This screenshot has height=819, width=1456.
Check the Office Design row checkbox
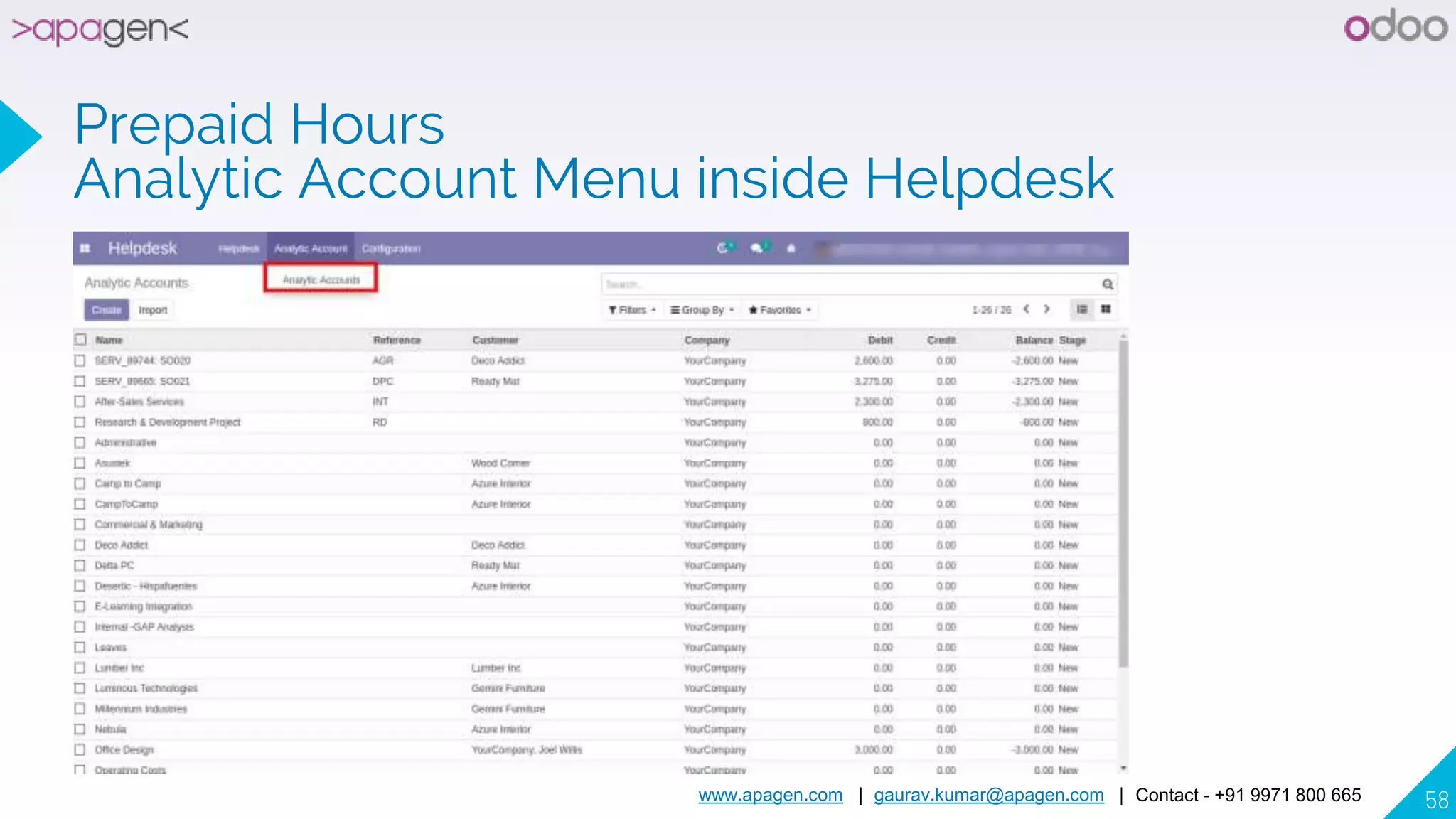80,749
